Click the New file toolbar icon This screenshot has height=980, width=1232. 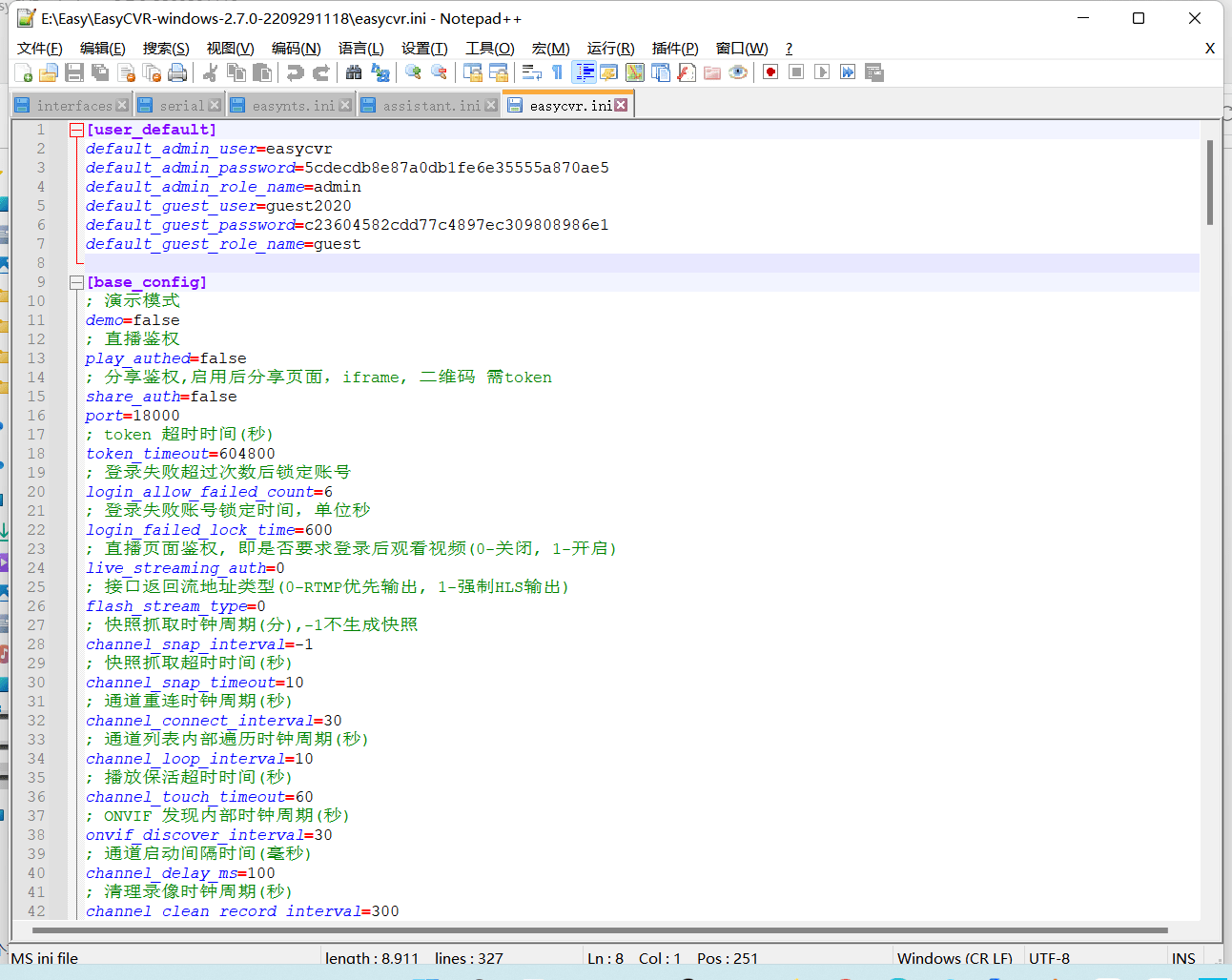pyautogui.click(x=24, y=72)
